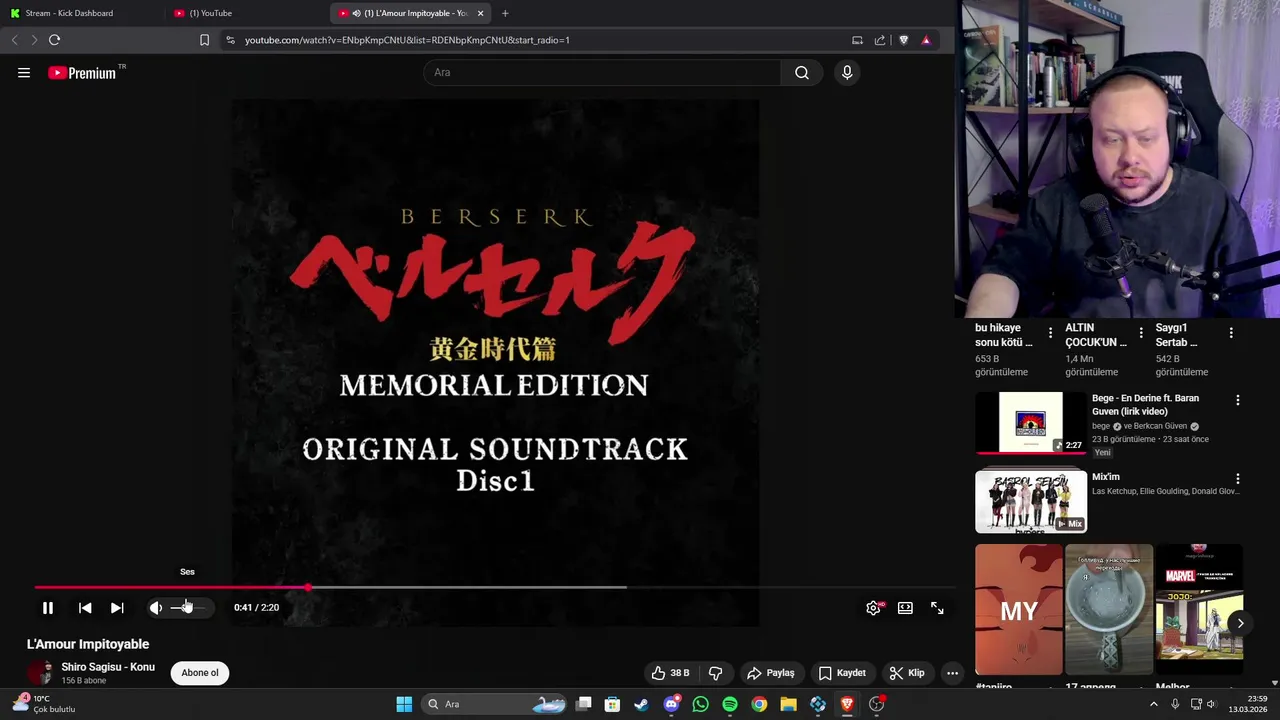Open the Brave Shields lion icon
This screenshot has width=1280, height=720.
[x=903, y=40]
